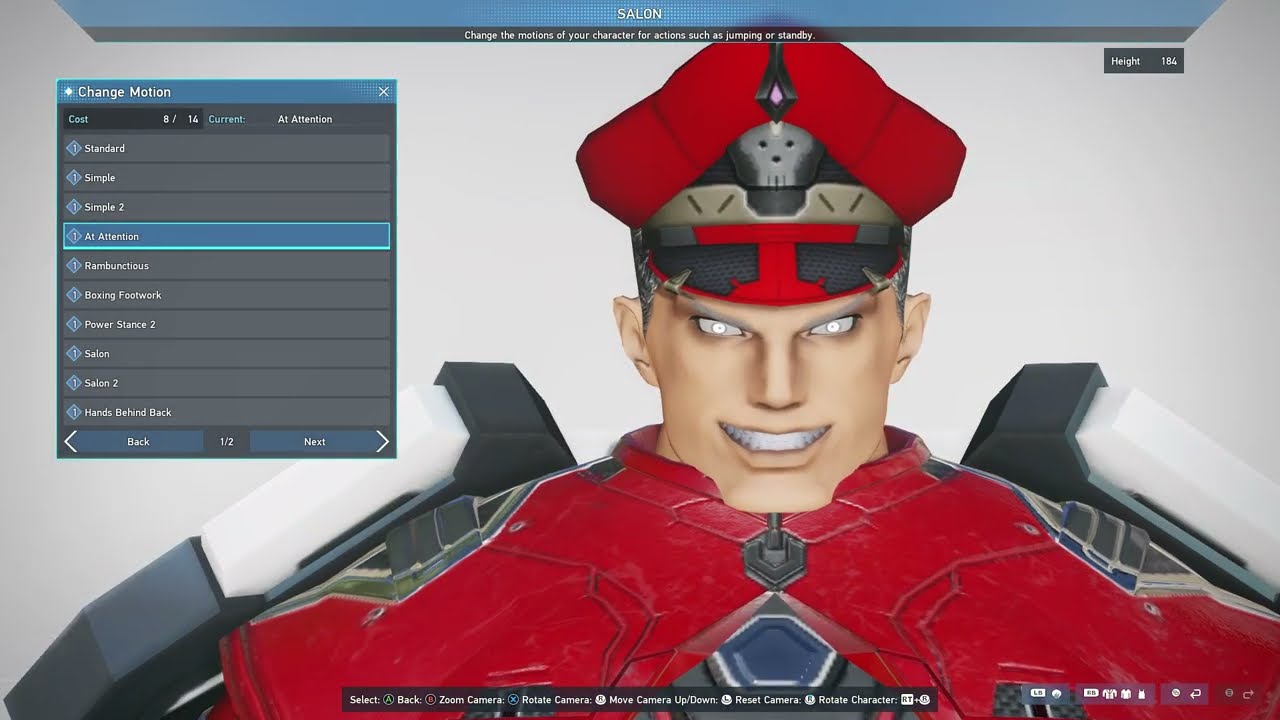The image size is (1280, 720).
Task: Click the cost diamond icon beside Boxing Footwork
Action: pos(74,295)
